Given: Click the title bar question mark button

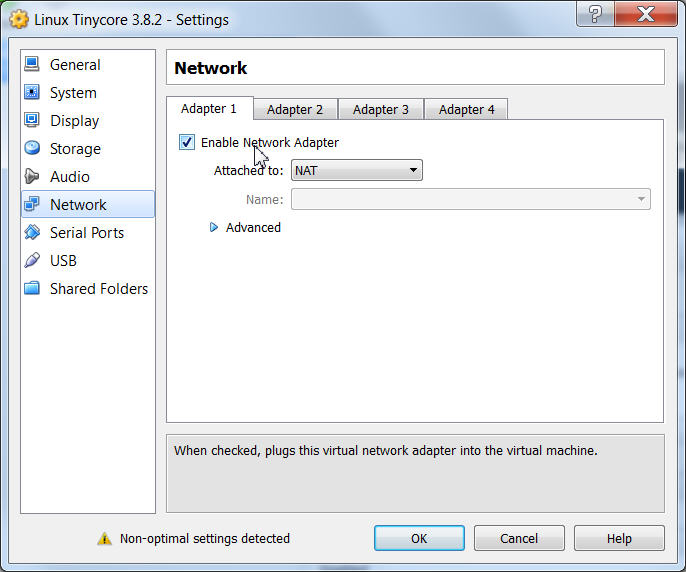Looking at the screenshot, I should point(595,16).
